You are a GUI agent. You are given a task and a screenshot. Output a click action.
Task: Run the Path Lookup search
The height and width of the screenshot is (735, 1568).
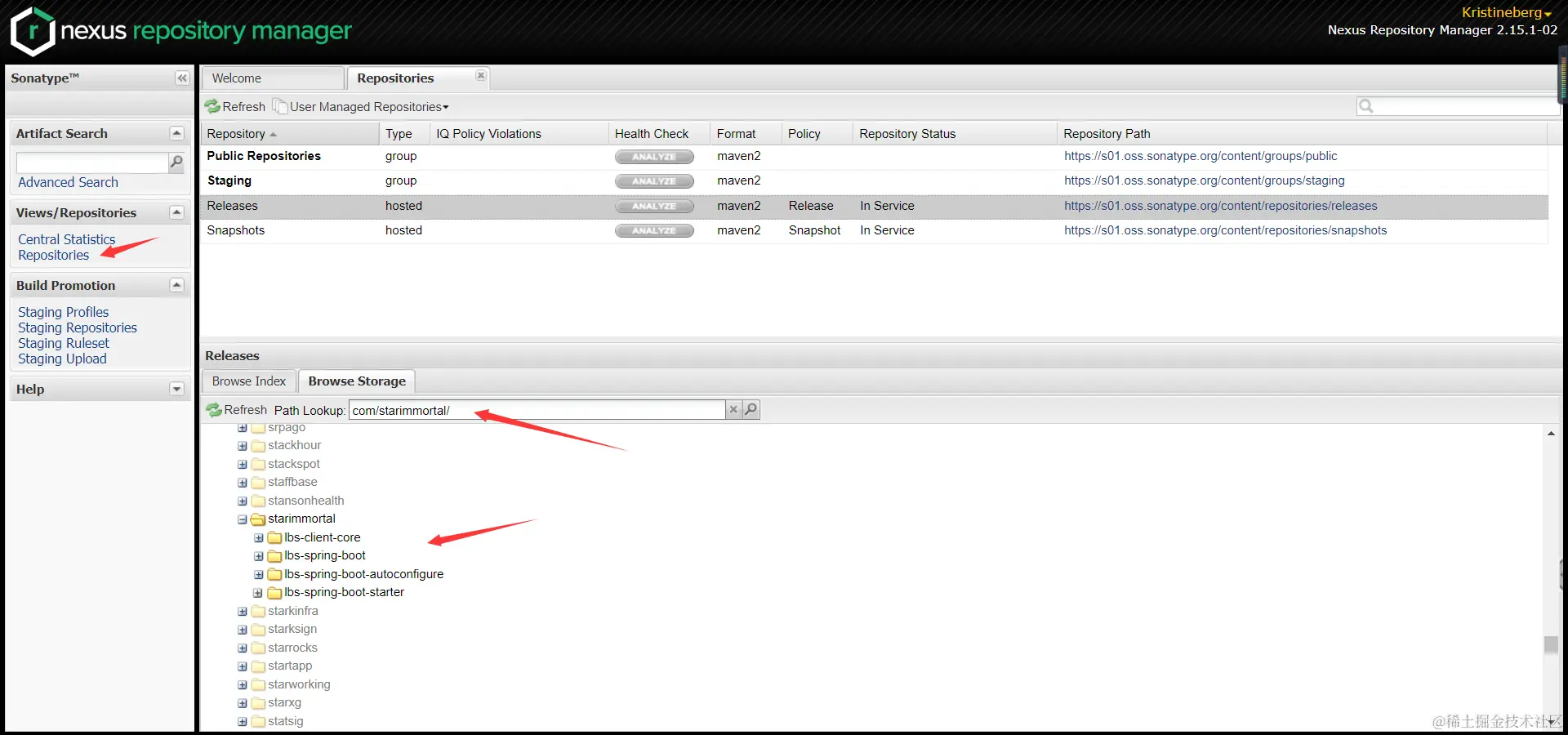click(751, 410)
